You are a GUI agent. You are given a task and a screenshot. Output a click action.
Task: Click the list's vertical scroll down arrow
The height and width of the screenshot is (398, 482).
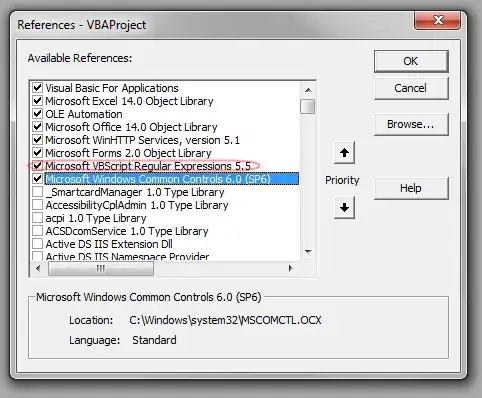click(x=308, y=252)
